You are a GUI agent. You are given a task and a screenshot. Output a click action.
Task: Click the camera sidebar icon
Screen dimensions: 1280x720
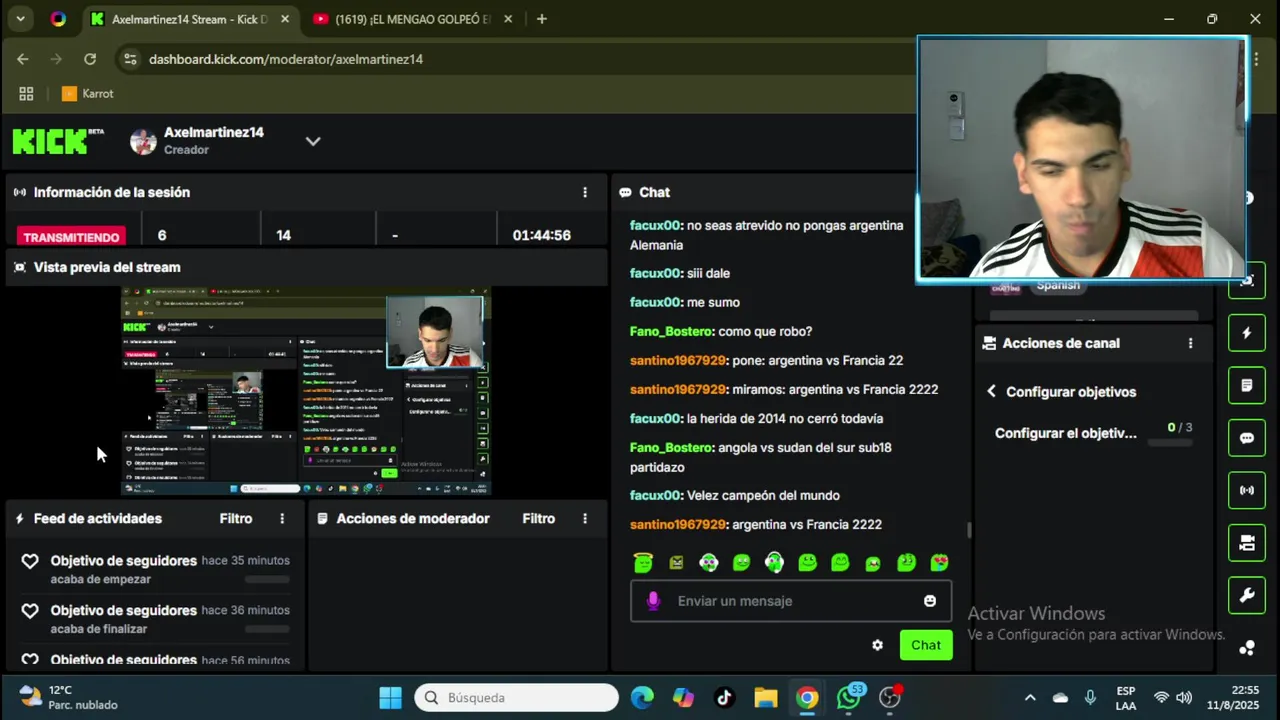[x=1246, y=543]
